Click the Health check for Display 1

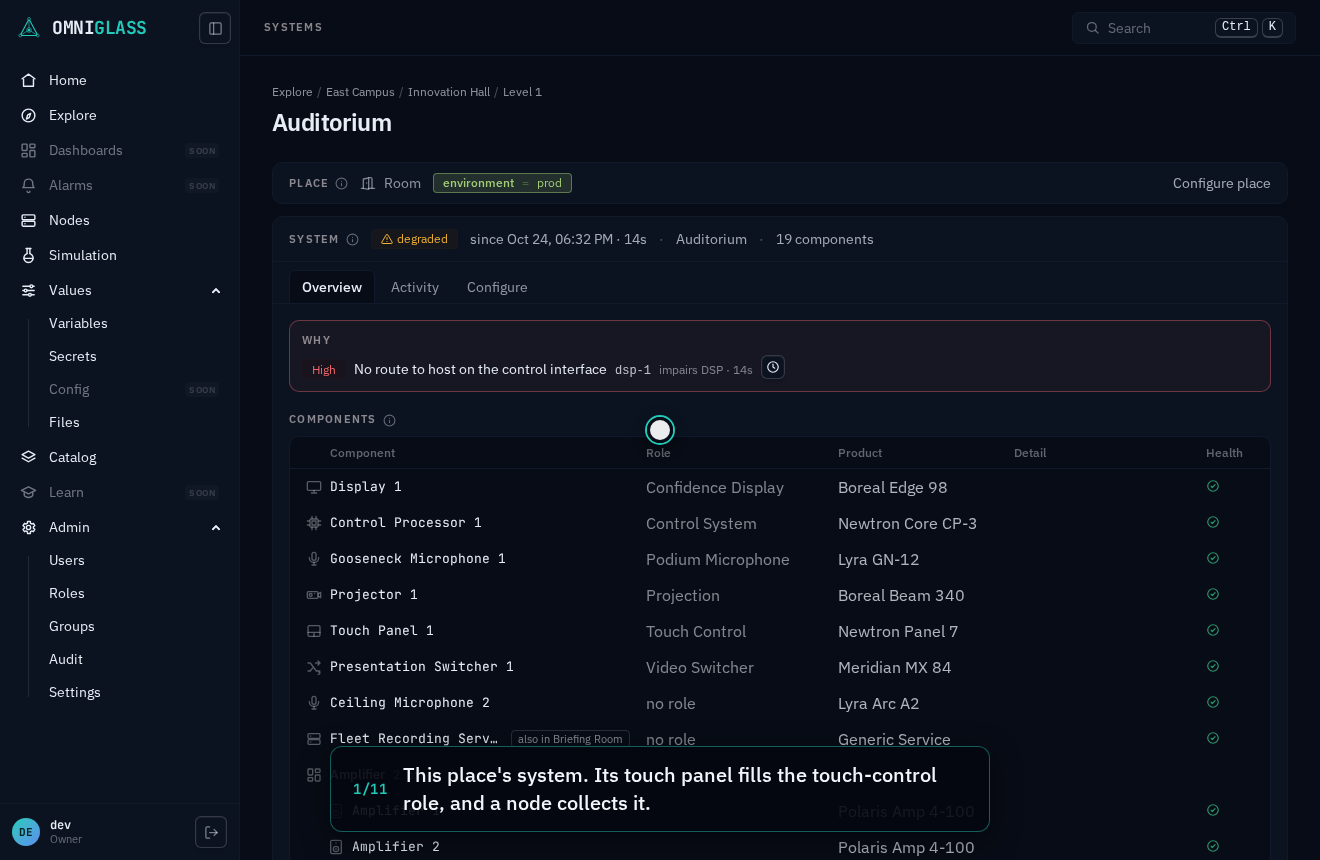1213,486
